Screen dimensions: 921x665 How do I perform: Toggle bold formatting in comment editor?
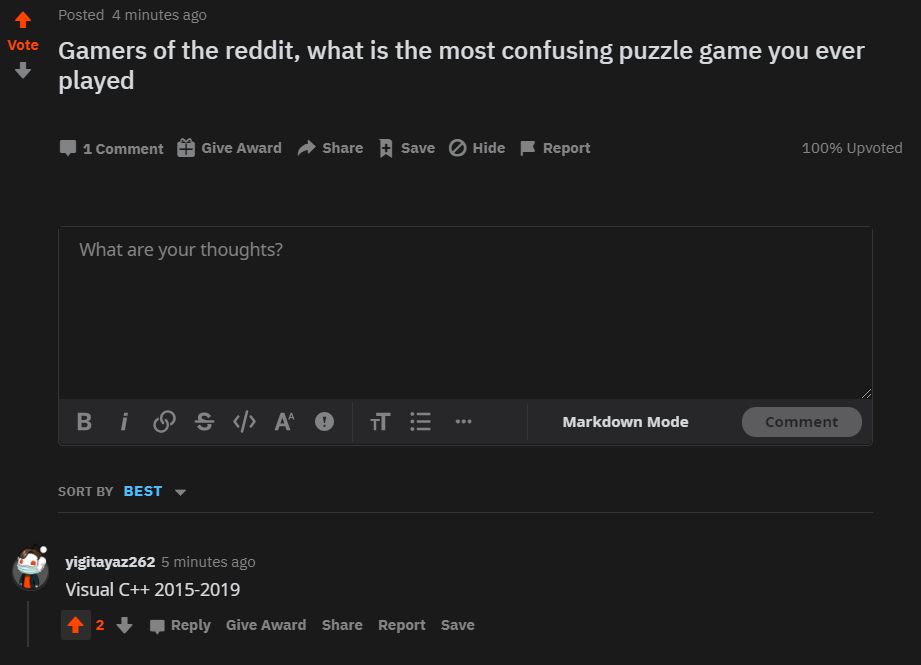pyautogui.click(x=84, y=422)
